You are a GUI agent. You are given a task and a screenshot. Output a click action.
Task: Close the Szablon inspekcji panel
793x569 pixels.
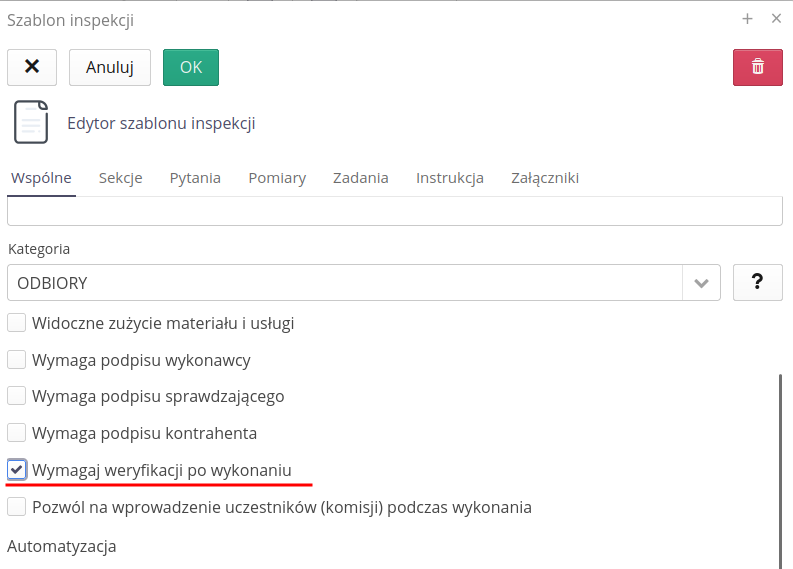pos(776,19)
